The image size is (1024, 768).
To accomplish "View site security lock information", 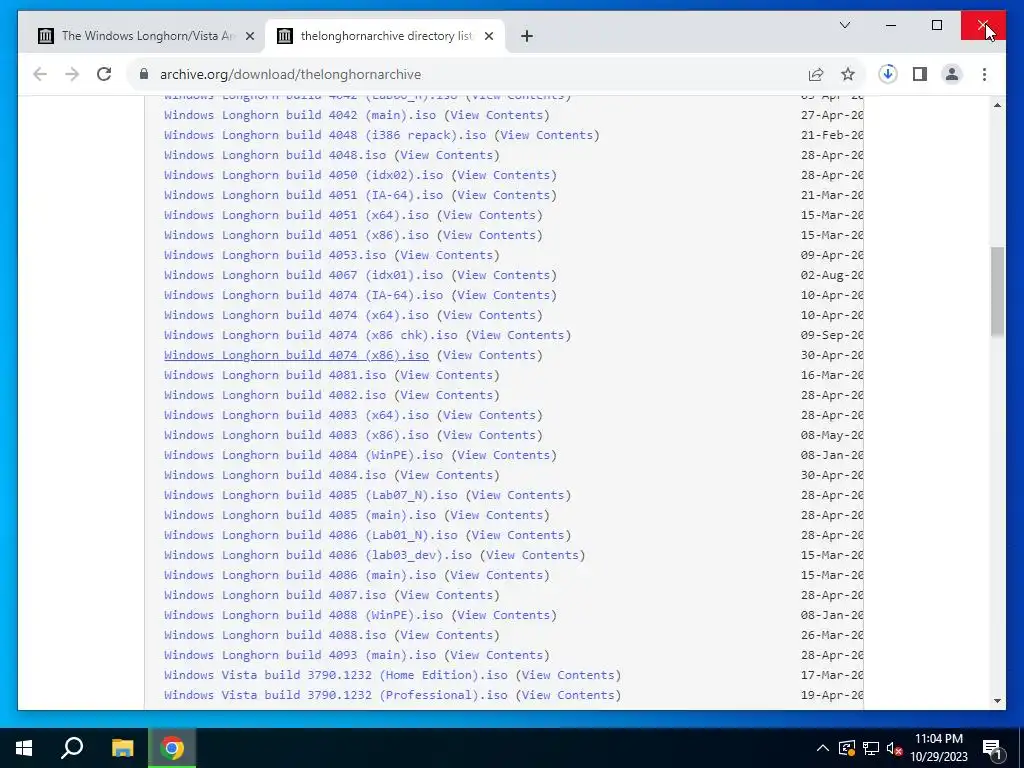I will click(144, 74).
